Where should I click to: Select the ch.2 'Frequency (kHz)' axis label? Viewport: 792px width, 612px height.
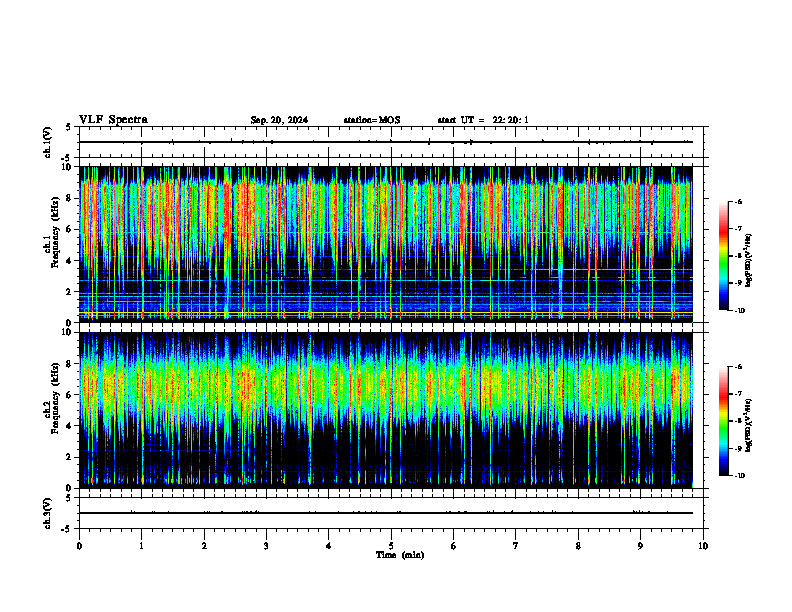point(55,398)
